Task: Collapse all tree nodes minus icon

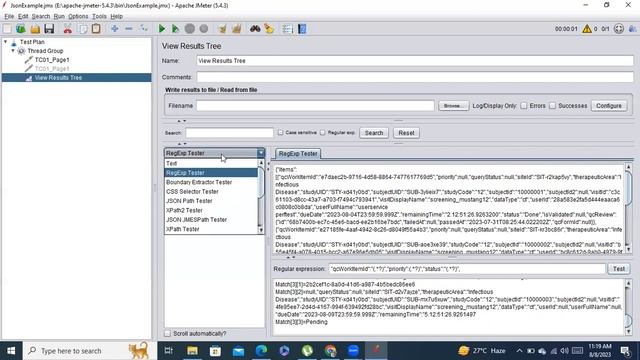Action: click(129, 29)
